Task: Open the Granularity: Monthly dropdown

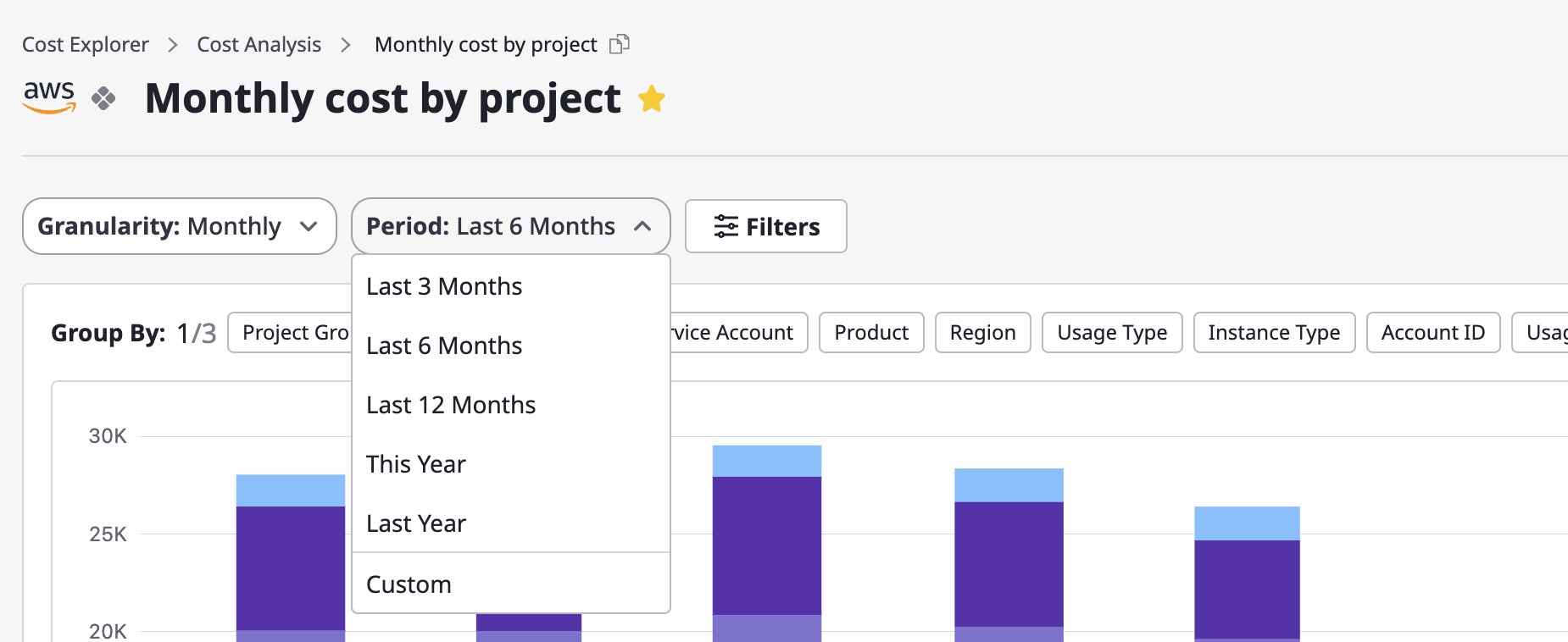Action: click(180, 226)
